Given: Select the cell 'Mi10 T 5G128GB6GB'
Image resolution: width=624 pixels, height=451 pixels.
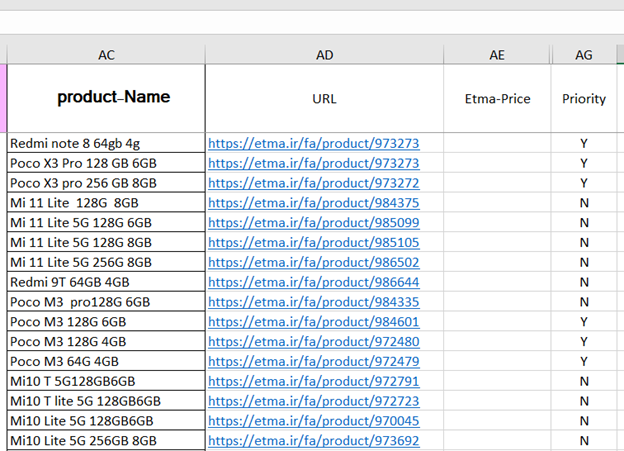Looking at the screenshot, I should coord(106,381).
